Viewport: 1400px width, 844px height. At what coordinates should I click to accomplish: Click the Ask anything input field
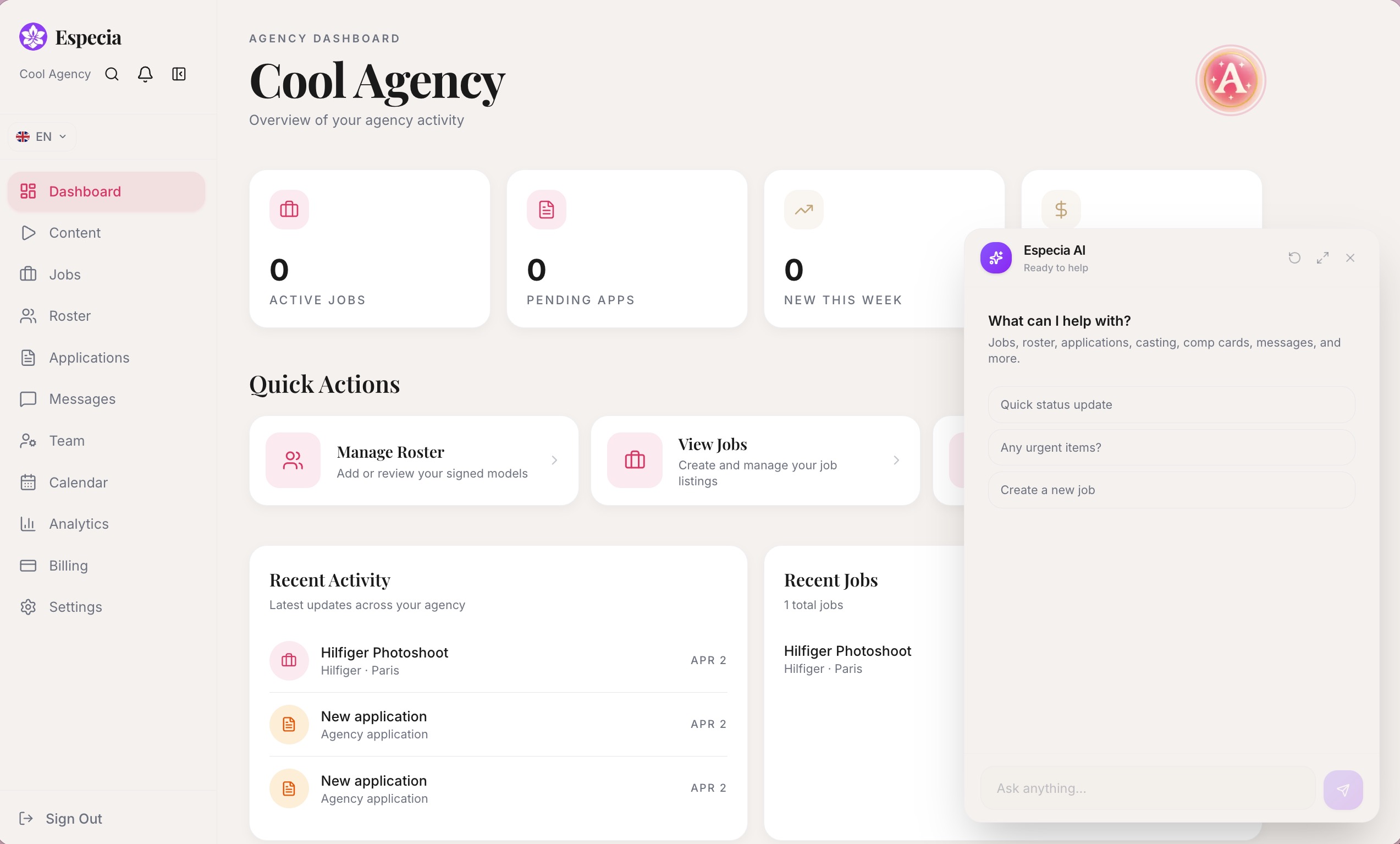click(x=1148, y=789)
